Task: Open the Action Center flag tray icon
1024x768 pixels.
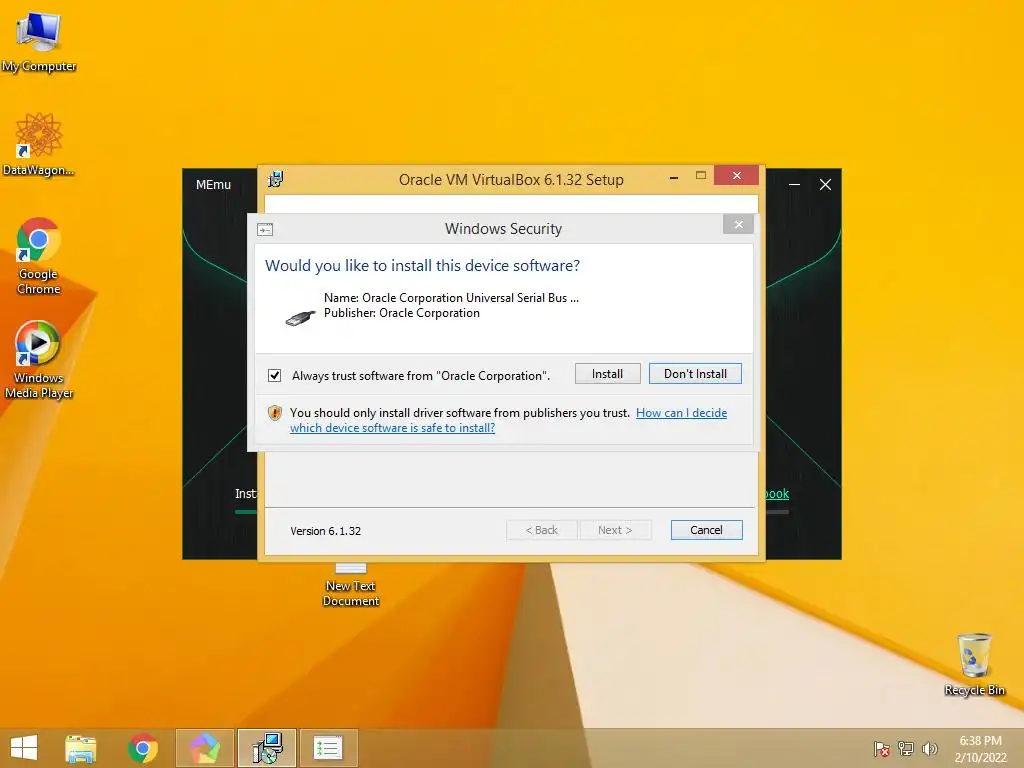Action: point(881,749)
